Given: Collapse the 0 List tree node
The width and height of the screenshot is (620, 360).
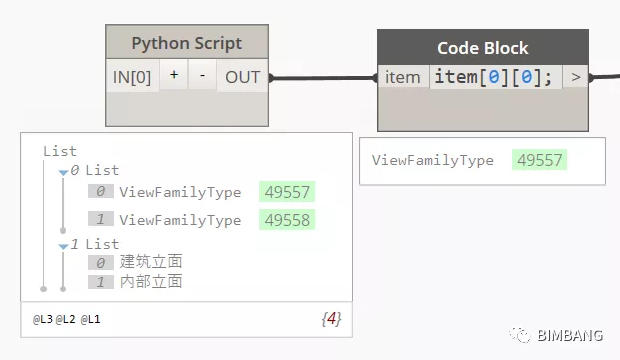Looking at the screenshot, I should pos(63,172).
